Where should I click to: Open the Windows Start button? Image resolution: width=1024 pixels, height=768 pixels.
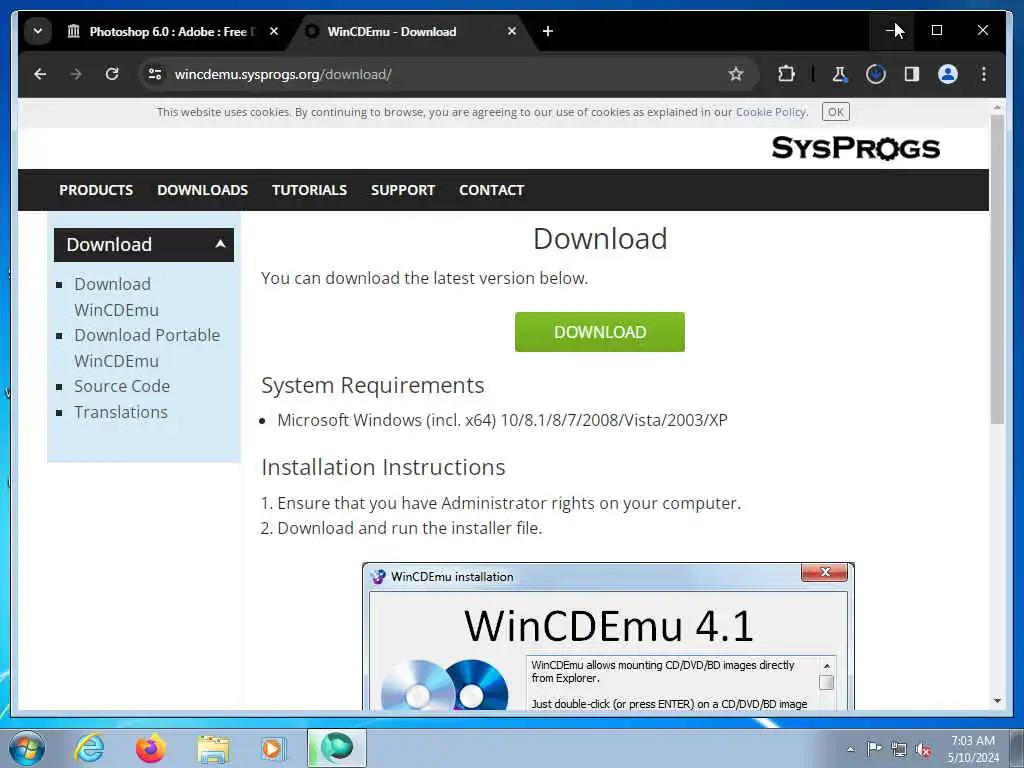[x=27, y=748]
